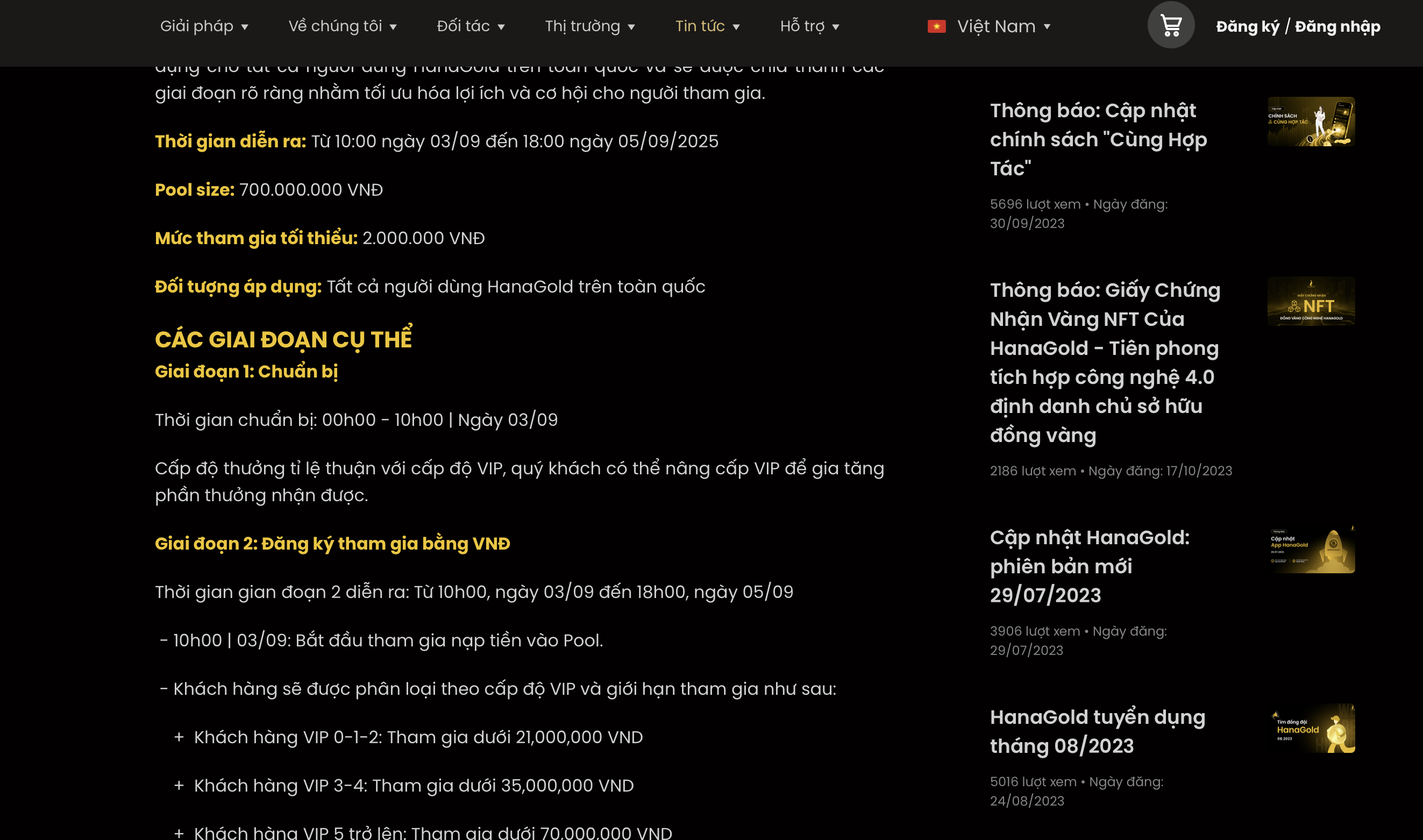1423x840 pixels.
Task: Click the Đăng ký link
Action: coord(1247,26)
